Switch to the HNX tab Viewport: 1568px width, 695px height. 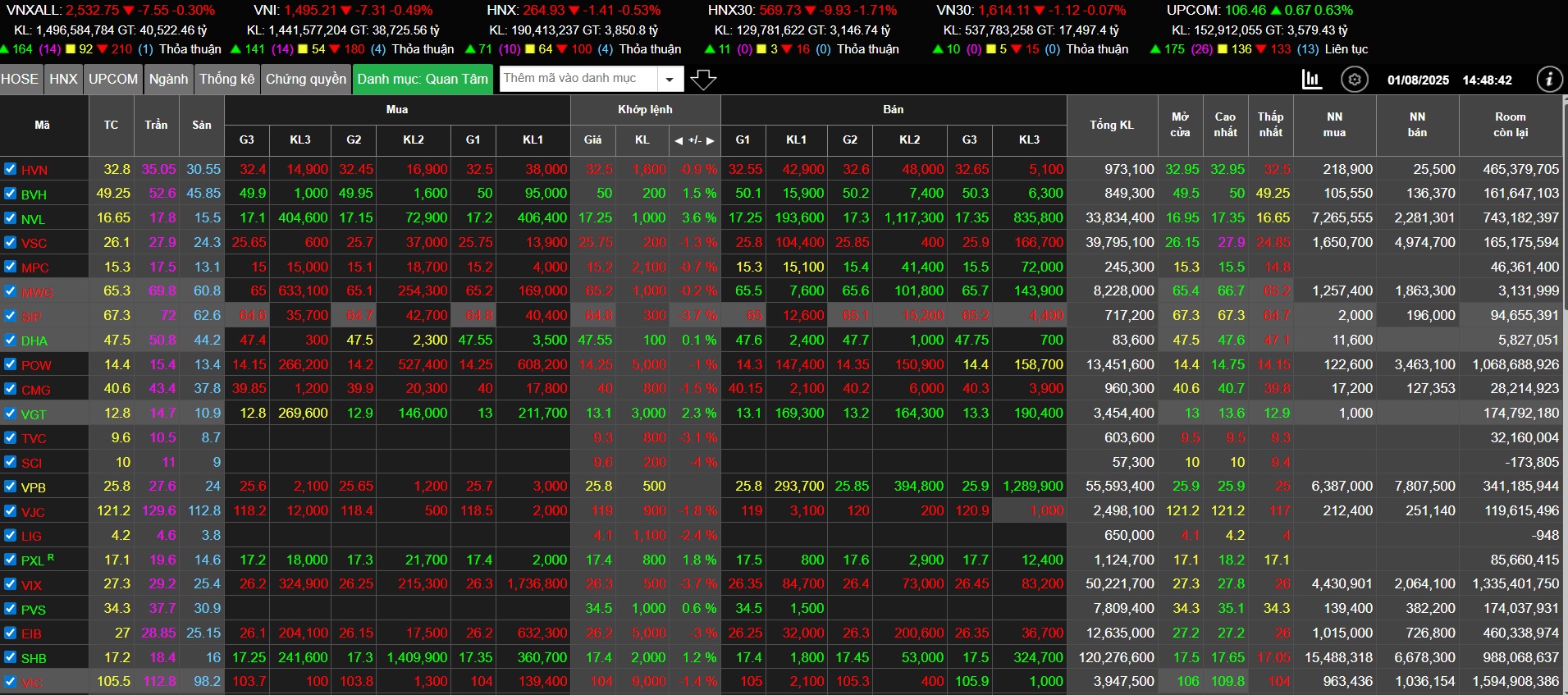[x=63, y=80]
